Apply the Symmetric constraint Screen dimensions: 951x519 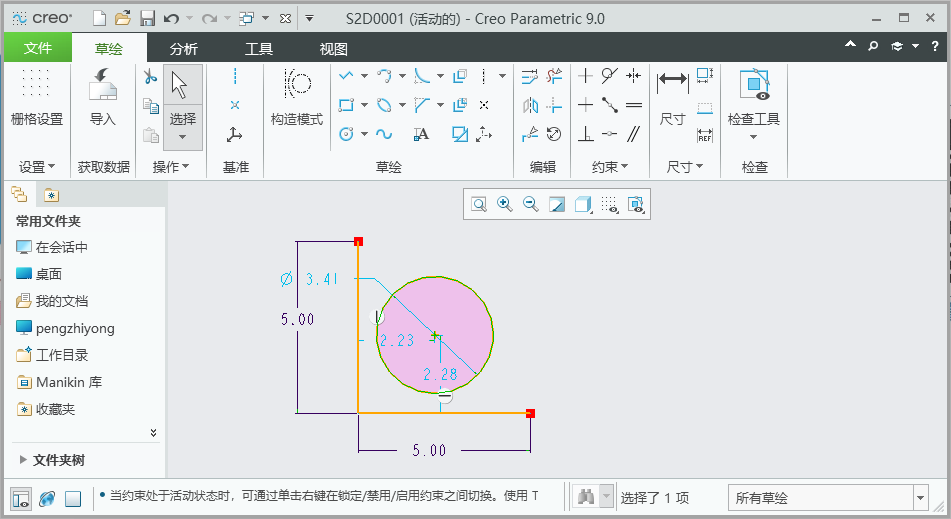click(x=634, y=76)
